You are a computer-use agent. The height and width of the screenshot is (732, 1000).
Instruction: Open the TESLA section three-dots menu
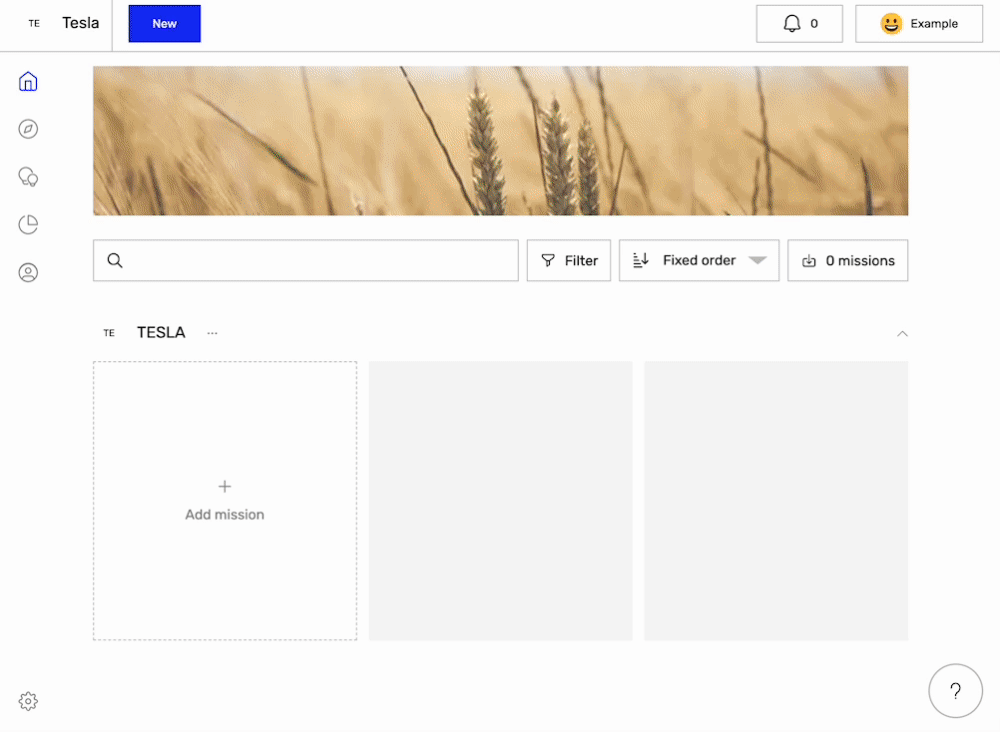pos(212,333)
